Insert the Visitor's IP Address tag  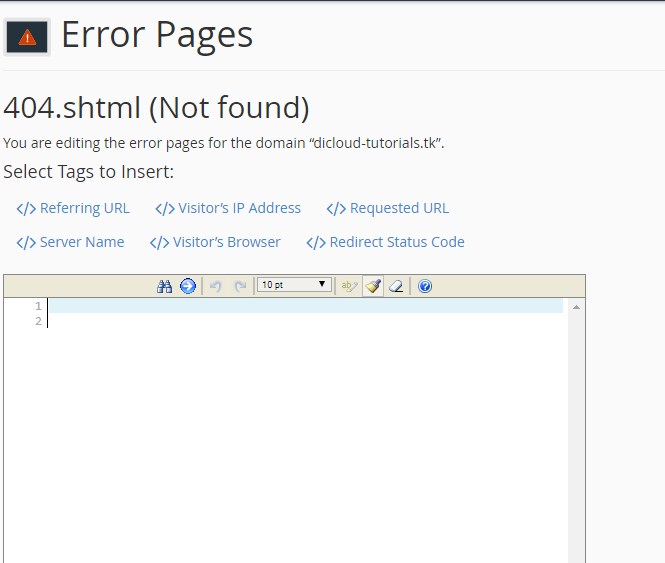point(239,208)
